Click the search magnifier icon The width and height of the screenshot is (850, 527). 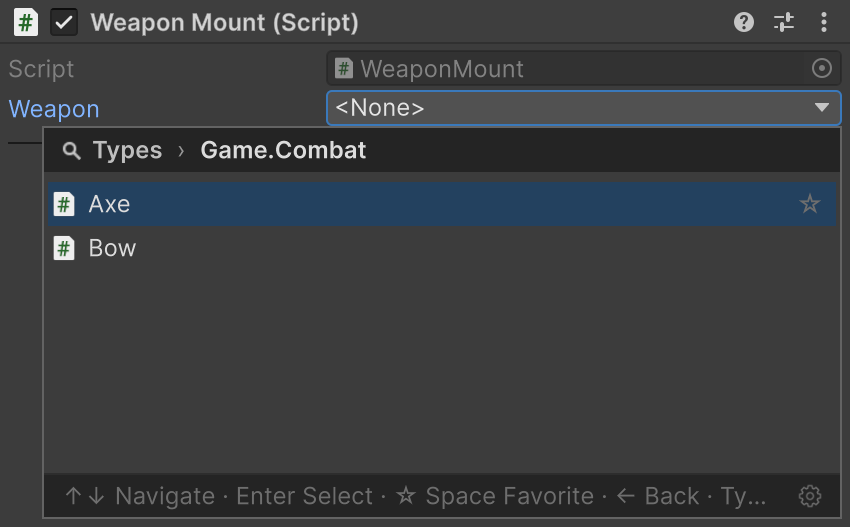click(72, 151)
